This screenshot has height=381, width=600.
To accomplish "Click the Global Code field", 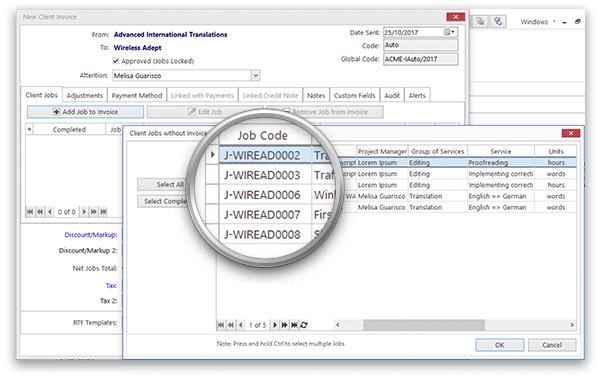I will pyautogui.click(x=421, y=59).
